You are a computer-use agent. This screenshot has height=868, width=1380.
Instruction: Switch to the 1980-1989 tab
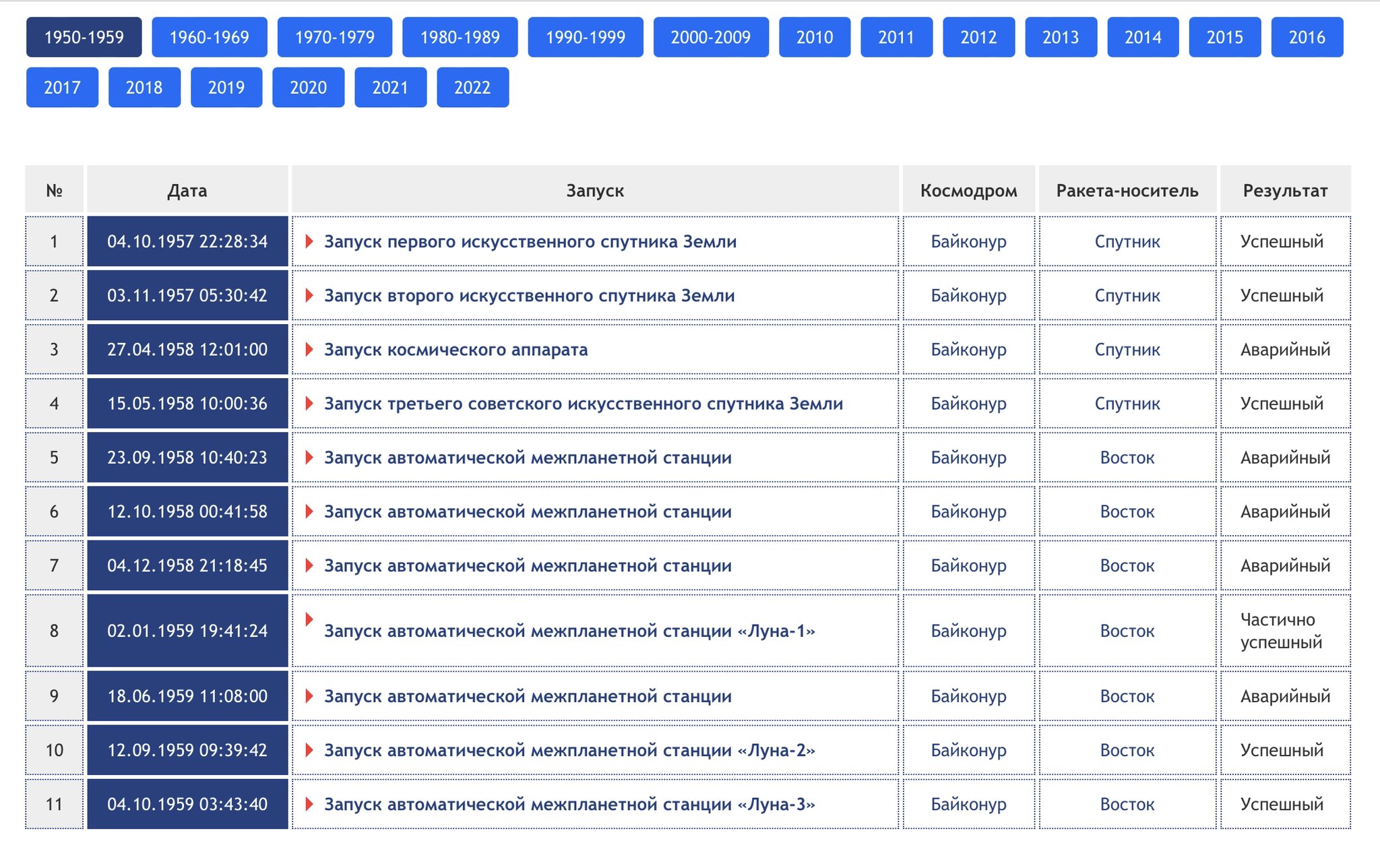pyautogui.click(x=460, y=37)
